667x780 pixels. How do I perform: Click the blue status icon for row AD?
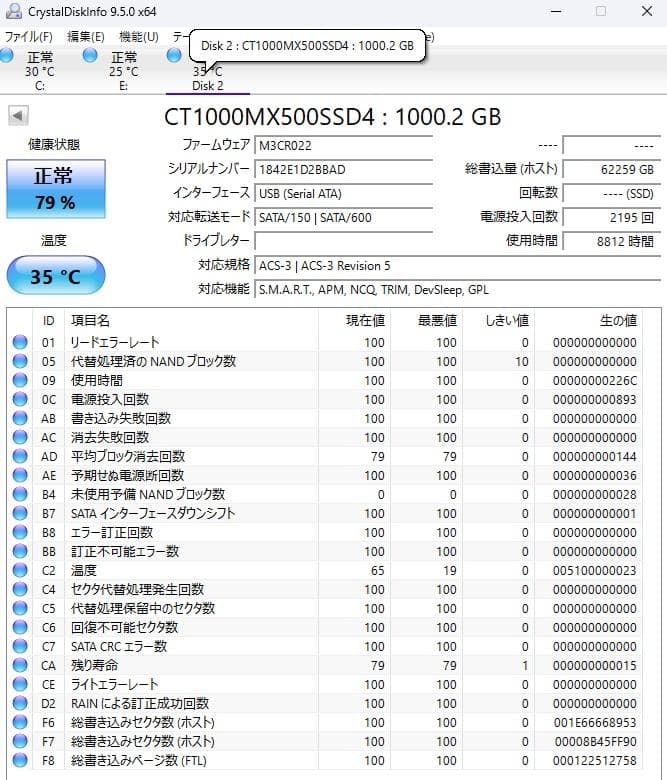[20, 456]
